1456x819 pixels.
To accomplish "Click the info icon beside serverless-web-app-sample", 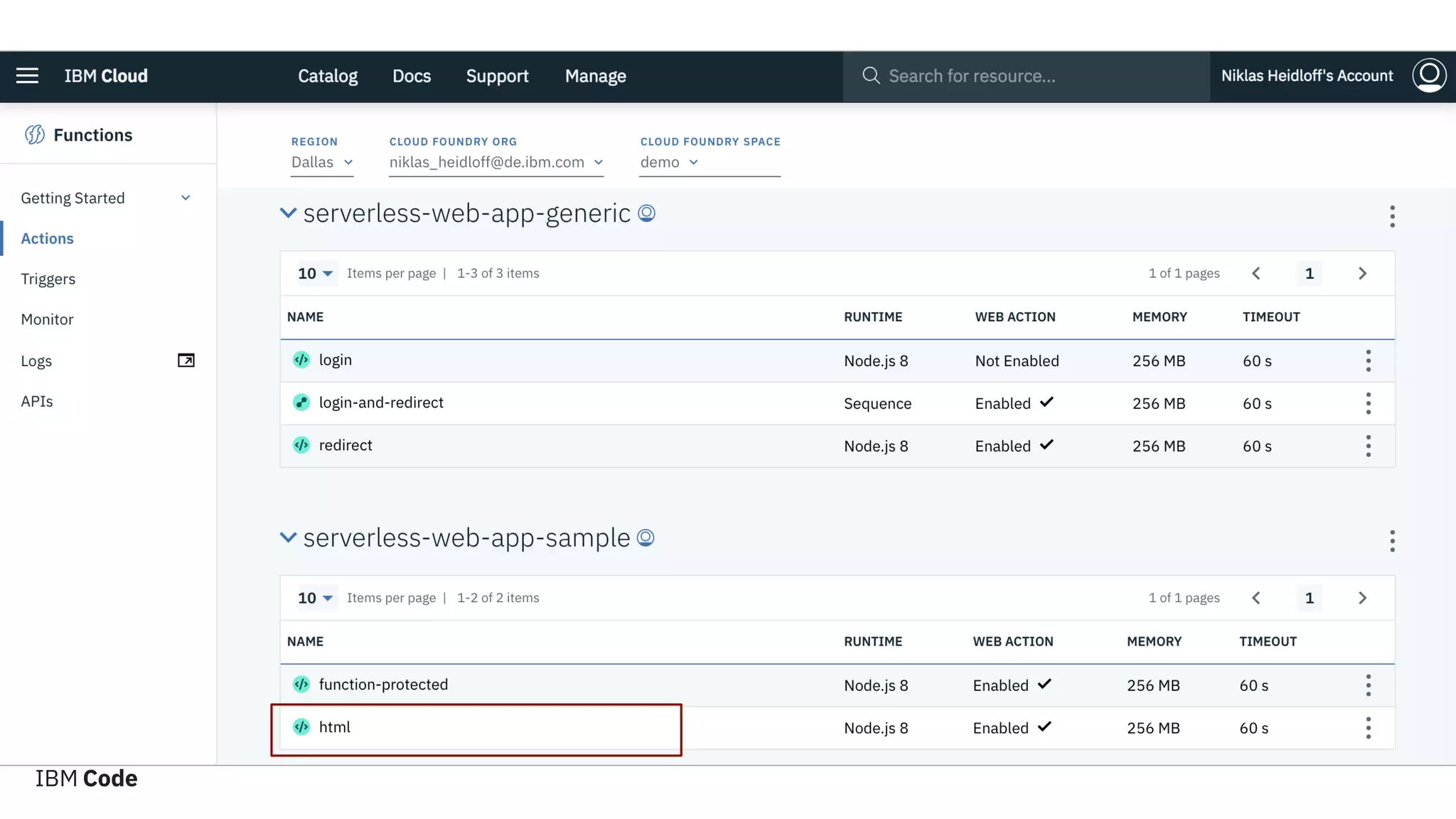I will 646,538.
